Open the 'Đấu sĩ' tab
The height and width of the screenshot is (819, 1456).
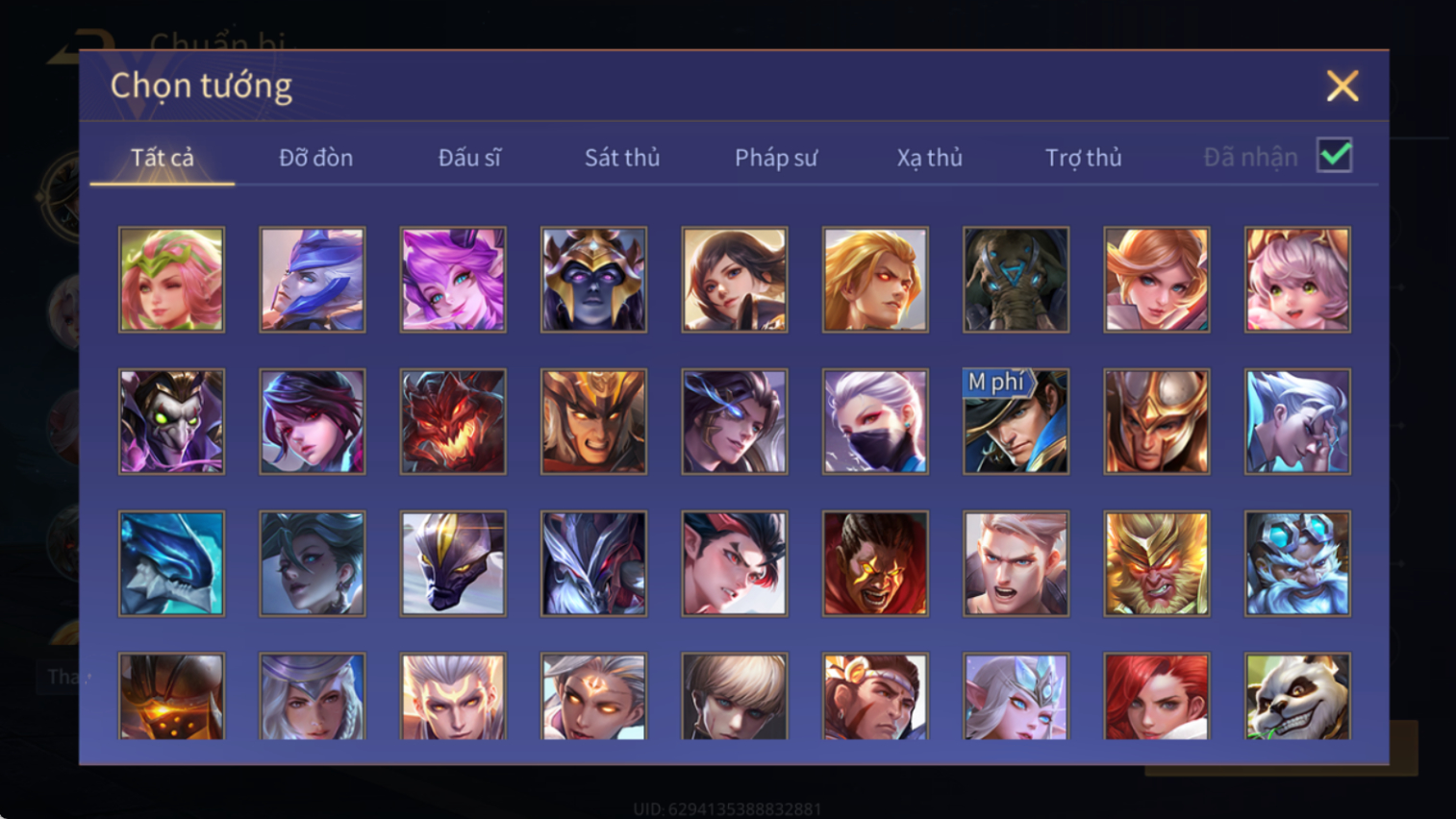click(x=469, y=158)
